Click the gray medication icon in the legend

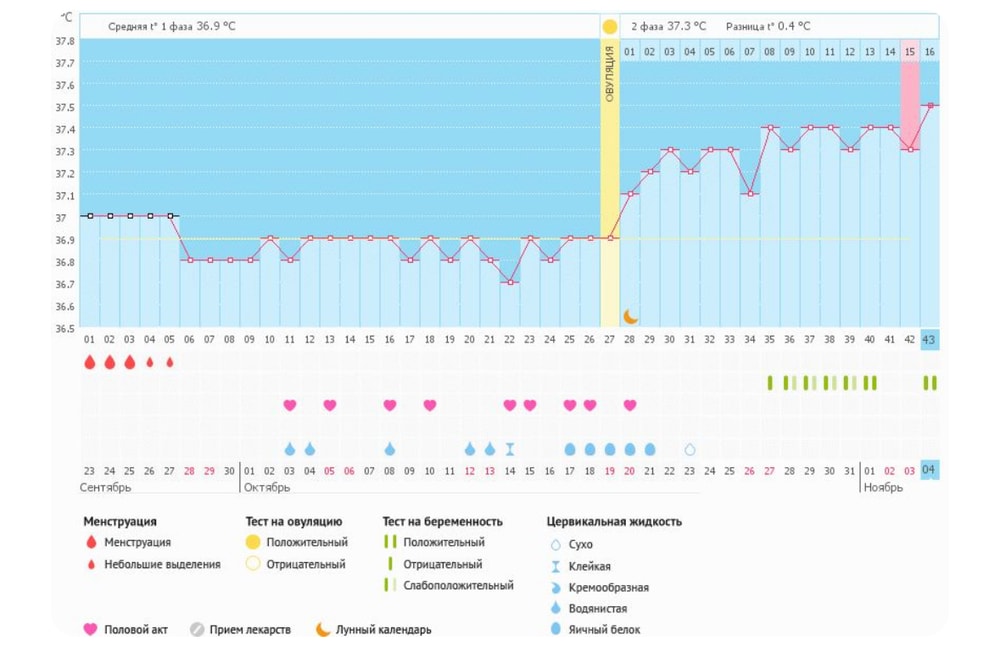197,629
